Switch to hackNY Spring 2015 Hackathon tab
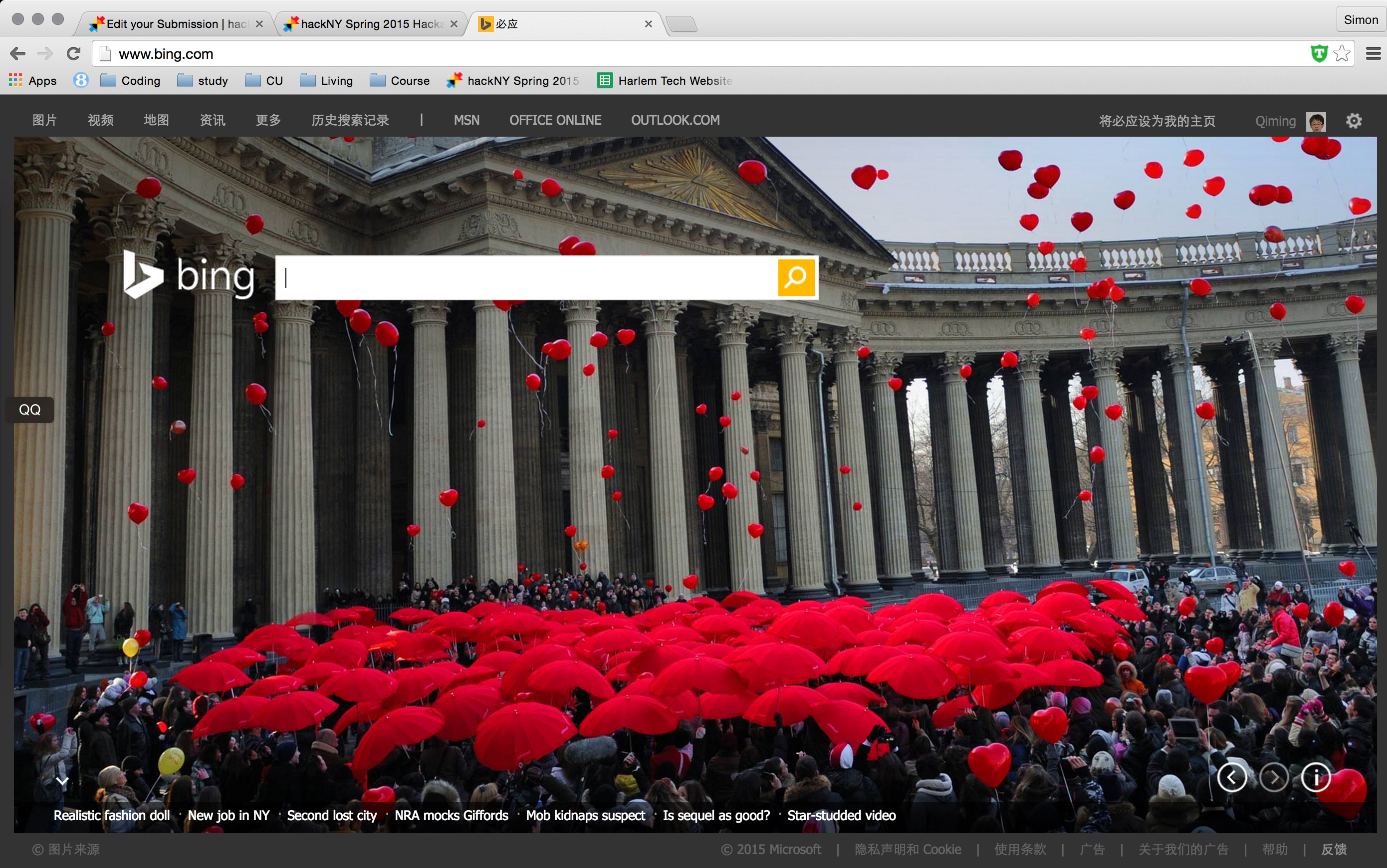Image resolution: width=1387 pixels, height=868 pixels. [x=367, y=23]
